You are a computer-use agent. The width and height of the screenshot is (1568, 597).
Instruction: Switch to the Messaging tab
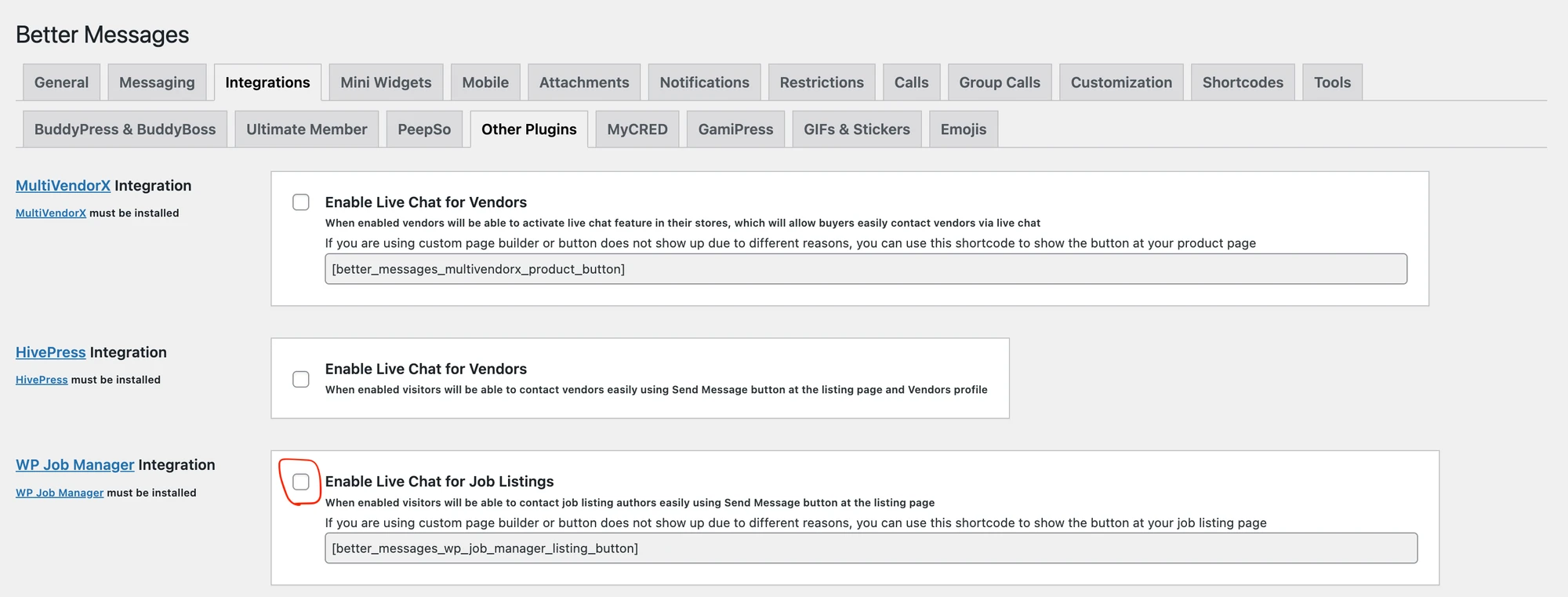coord(157,82)
